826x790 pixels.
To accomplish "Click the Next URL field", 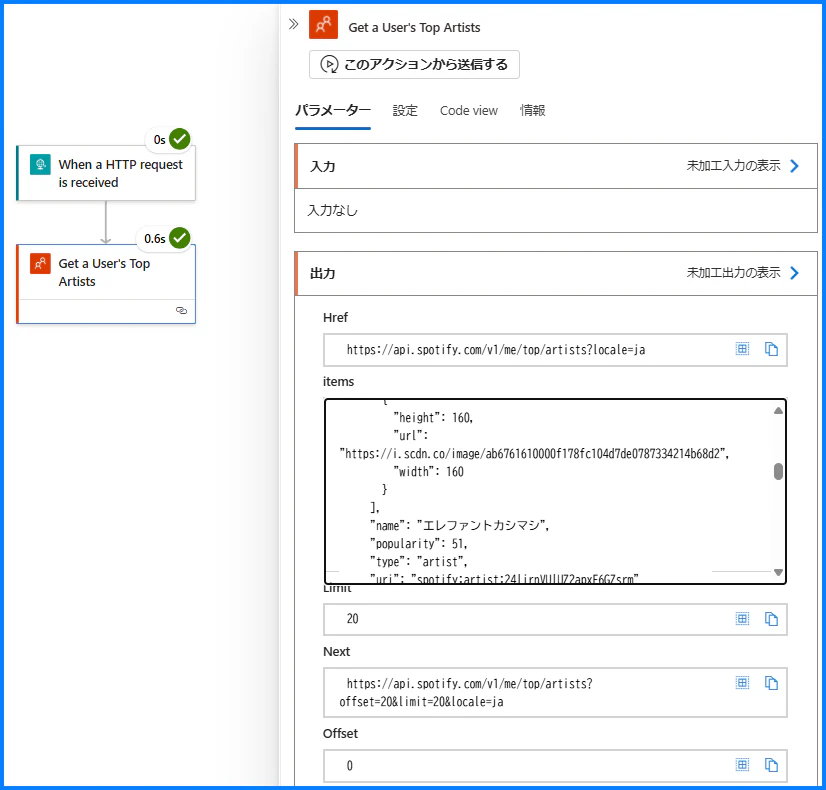I will coord(555,693).
